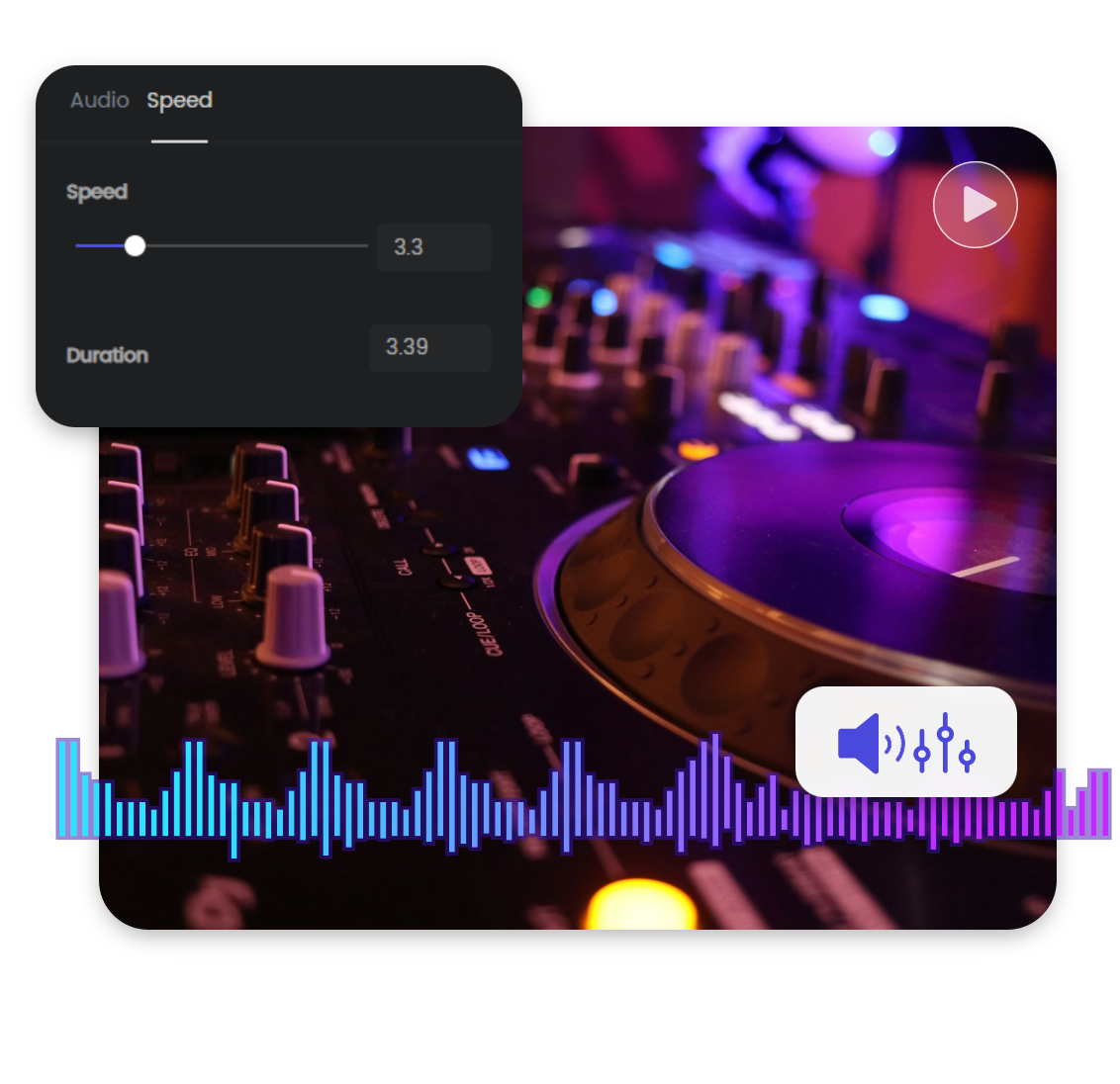This screenshot has height=1084, width=1120.
Task: Click the Speed value field showing 3.3
Action: [x=433, y=247]
